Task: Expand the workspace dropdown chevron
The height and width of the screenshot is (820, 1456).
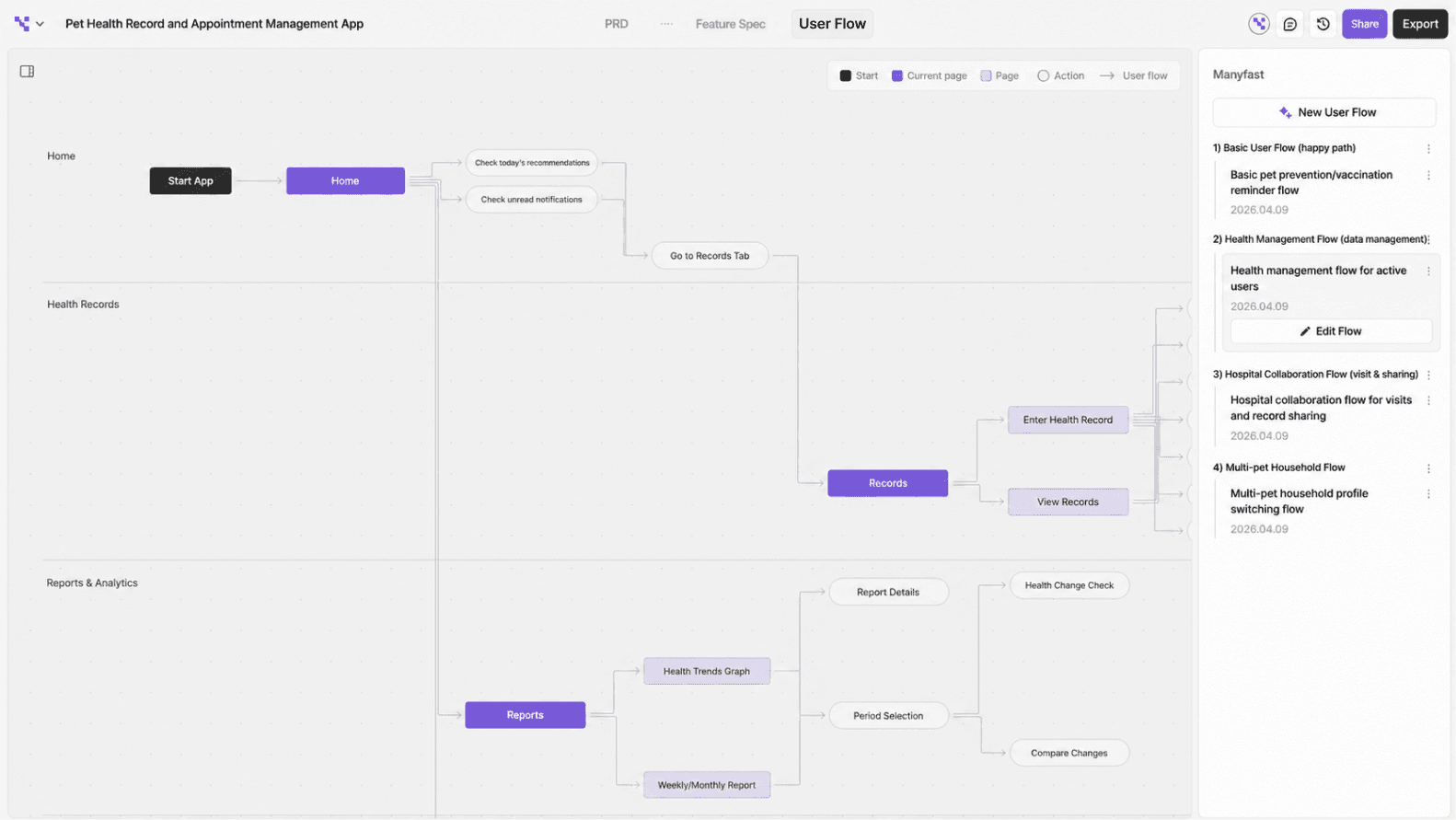Action: click(40, 24)
